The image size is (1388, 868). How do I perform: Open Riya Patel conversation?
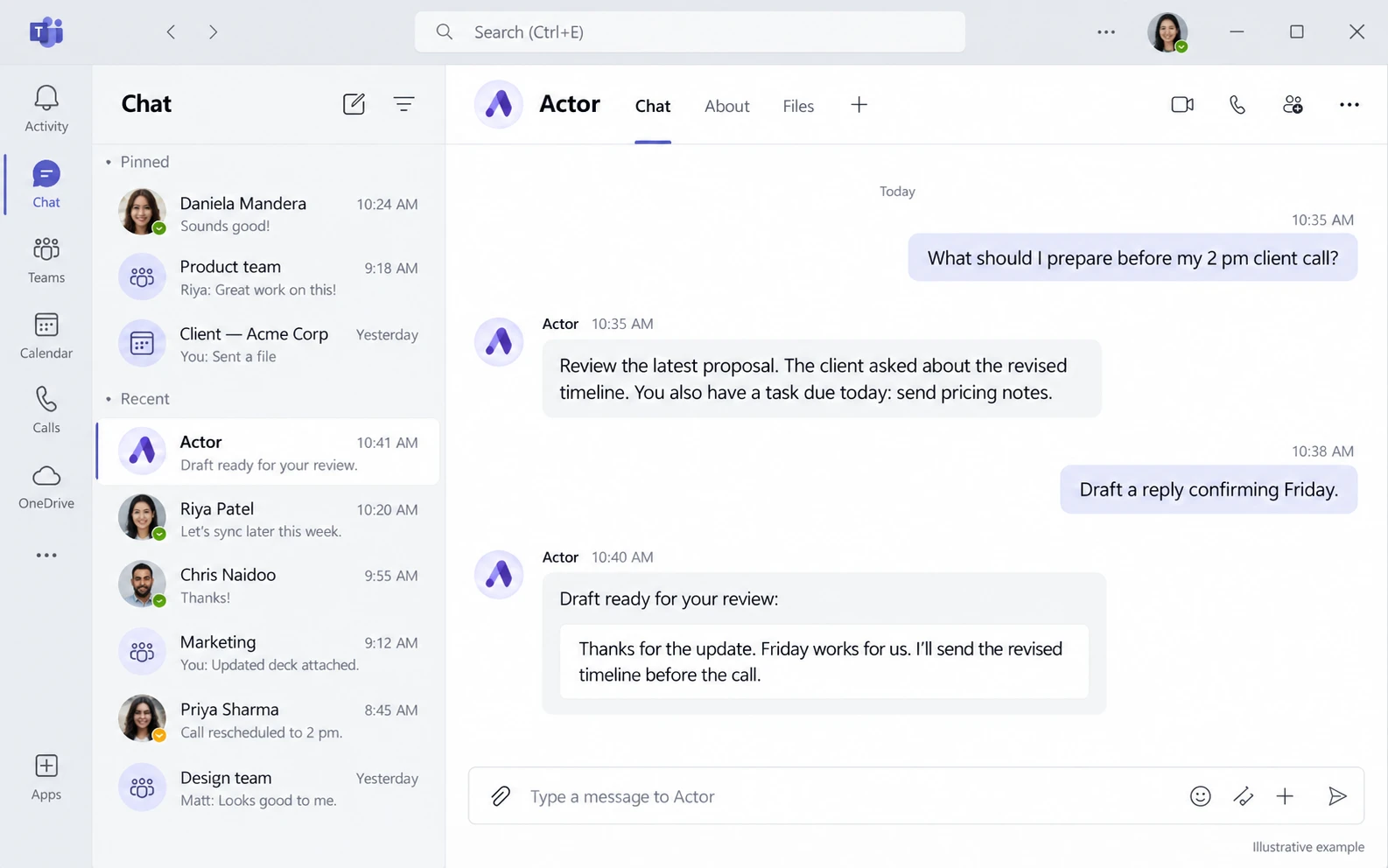click(268, 519)
